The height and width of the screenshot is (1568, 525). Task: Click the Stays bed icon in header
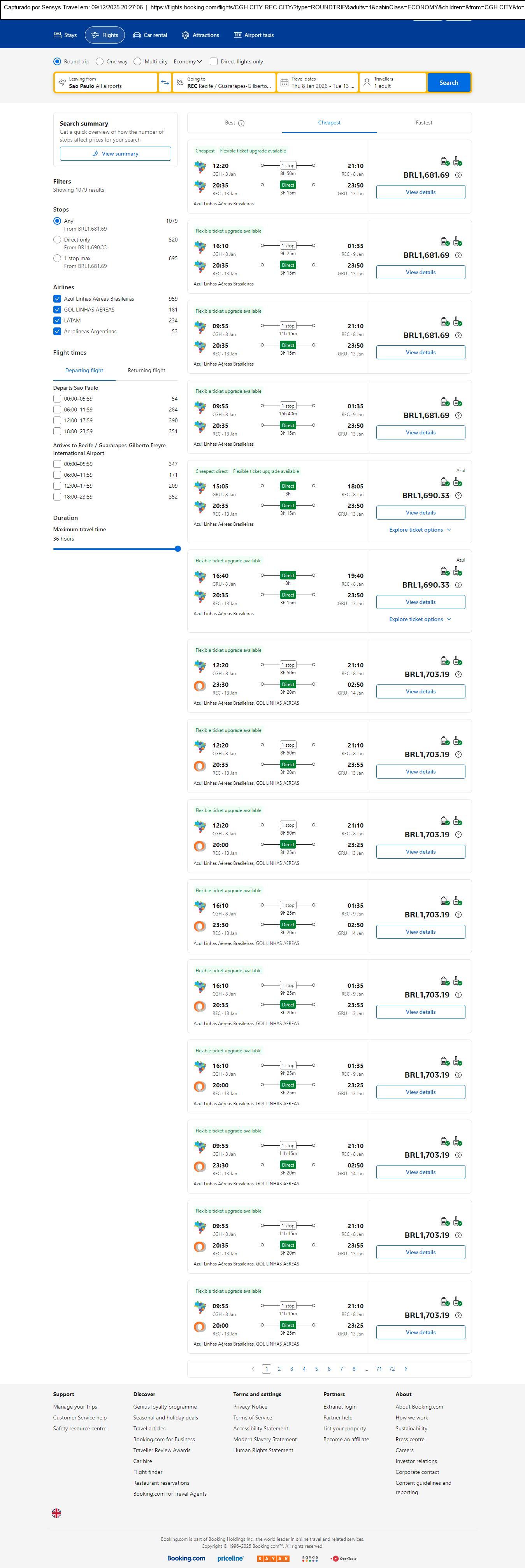click(58, 35)
